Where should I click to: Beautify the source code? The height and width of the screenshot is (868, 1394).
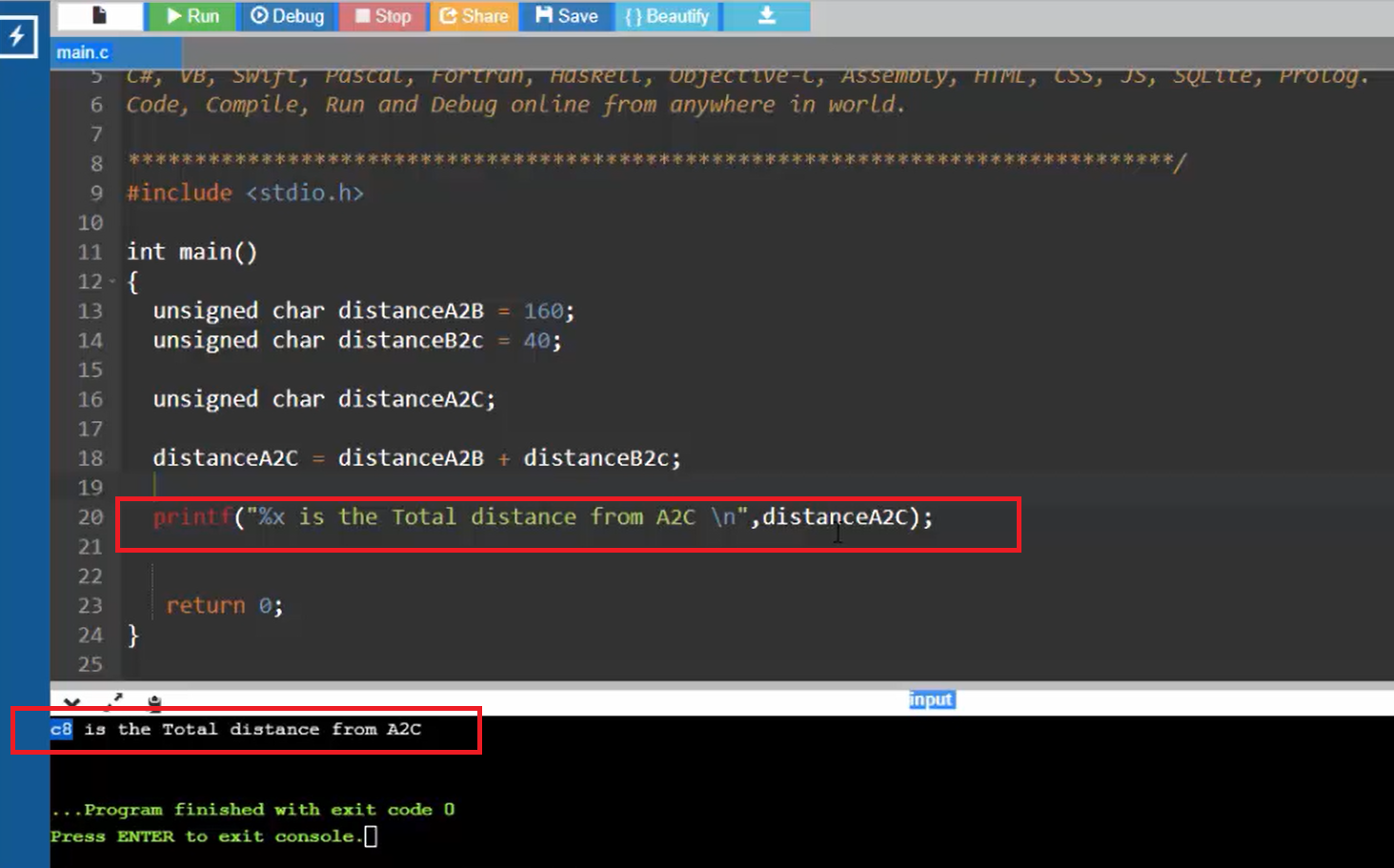667,16
